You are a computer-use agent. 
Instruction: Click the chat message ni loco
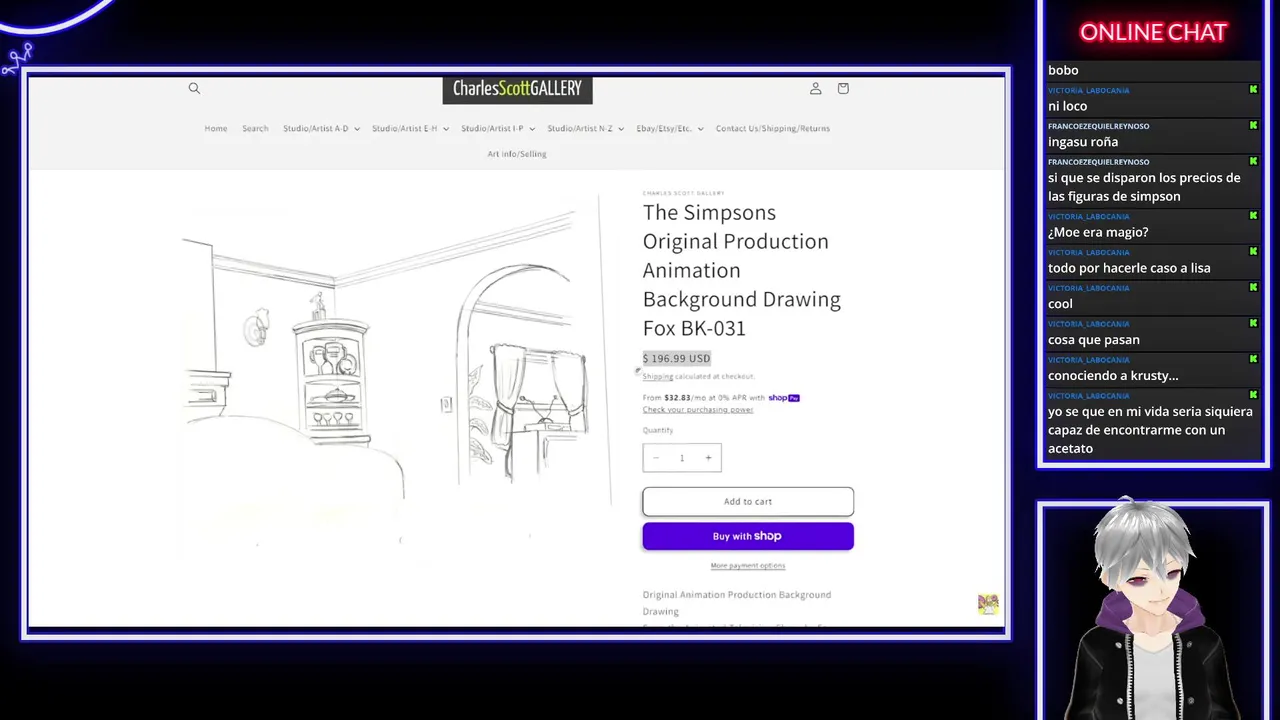point(1067,106)
